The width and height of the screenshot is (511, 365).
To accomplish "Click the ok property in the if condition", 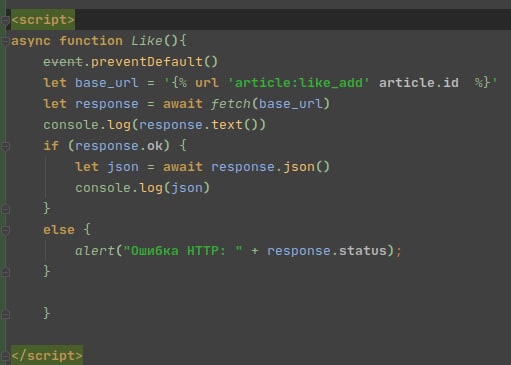I will [x=155, y=146].
